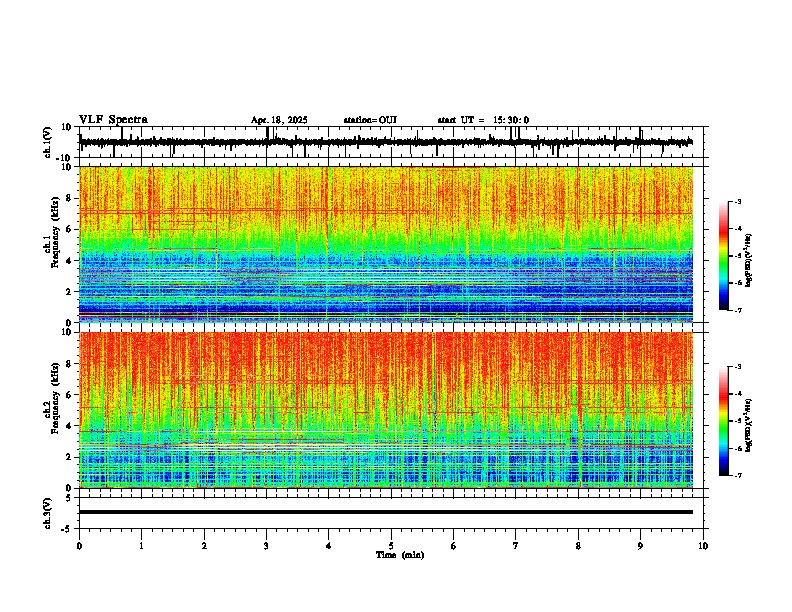This screenshot has width=792, height=612.
Task: Click the time axis tick label "7"
Action: (x=516, y=546)
